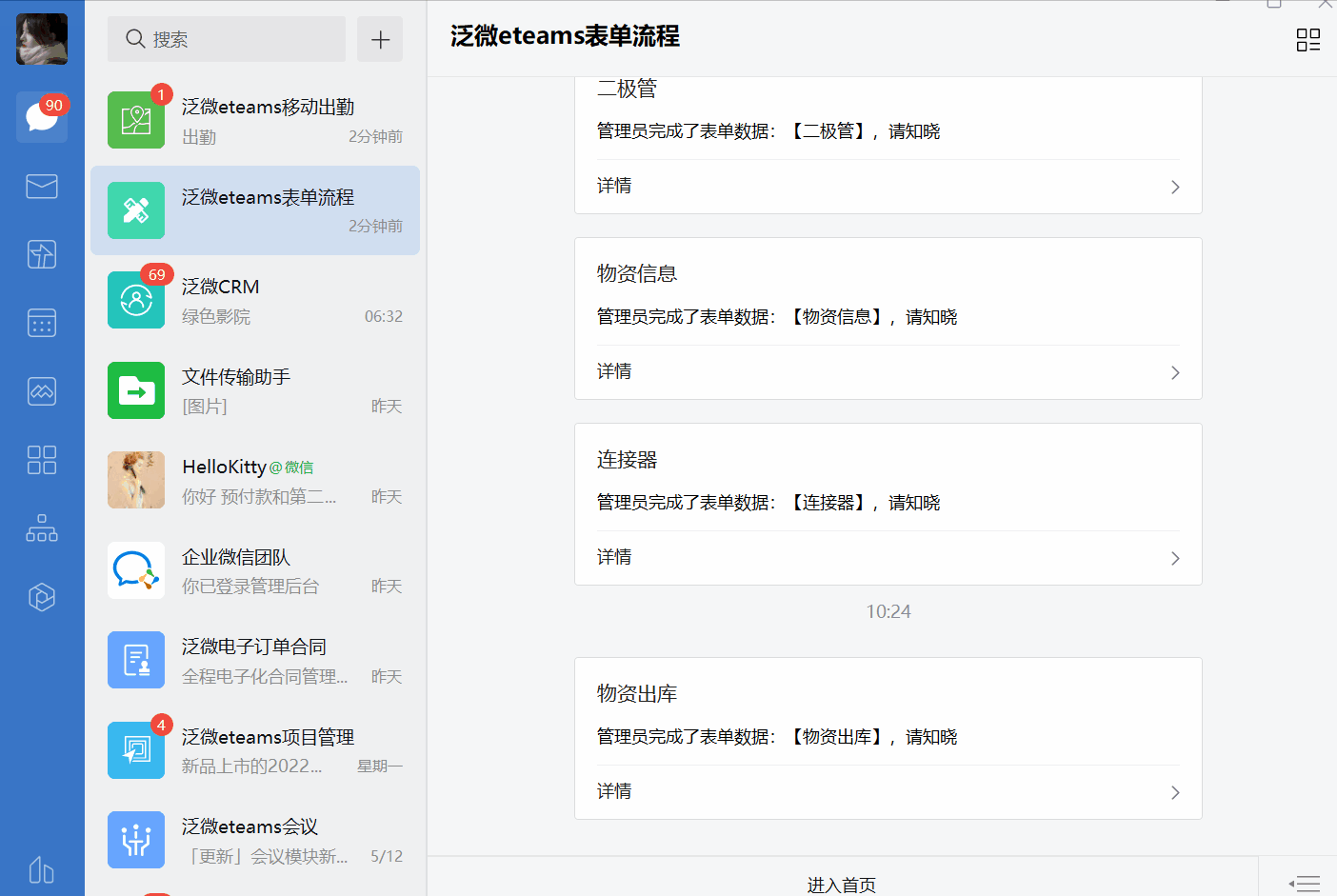
Task: Open 泛微CRM conversation
Action: [255, 301]
